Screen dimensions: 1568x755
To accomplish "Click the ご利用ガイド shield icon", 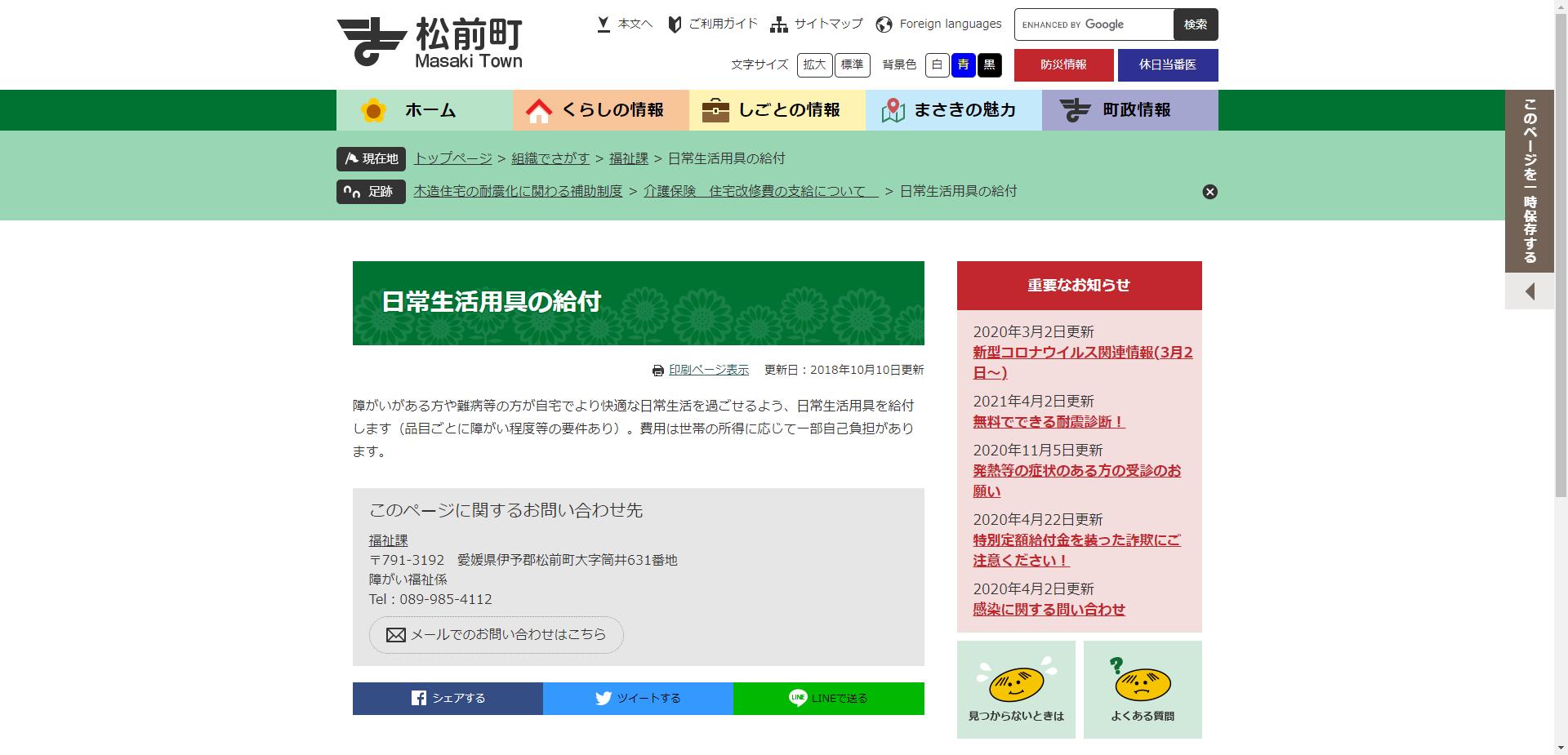I will 673,24.
